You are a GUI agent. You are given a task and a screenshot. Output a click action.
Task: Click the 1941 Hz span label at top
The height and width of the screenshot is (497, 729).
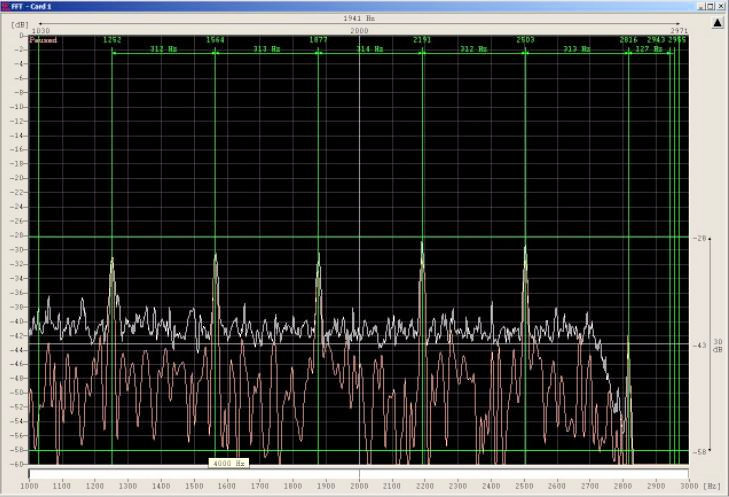pos(359,18)
